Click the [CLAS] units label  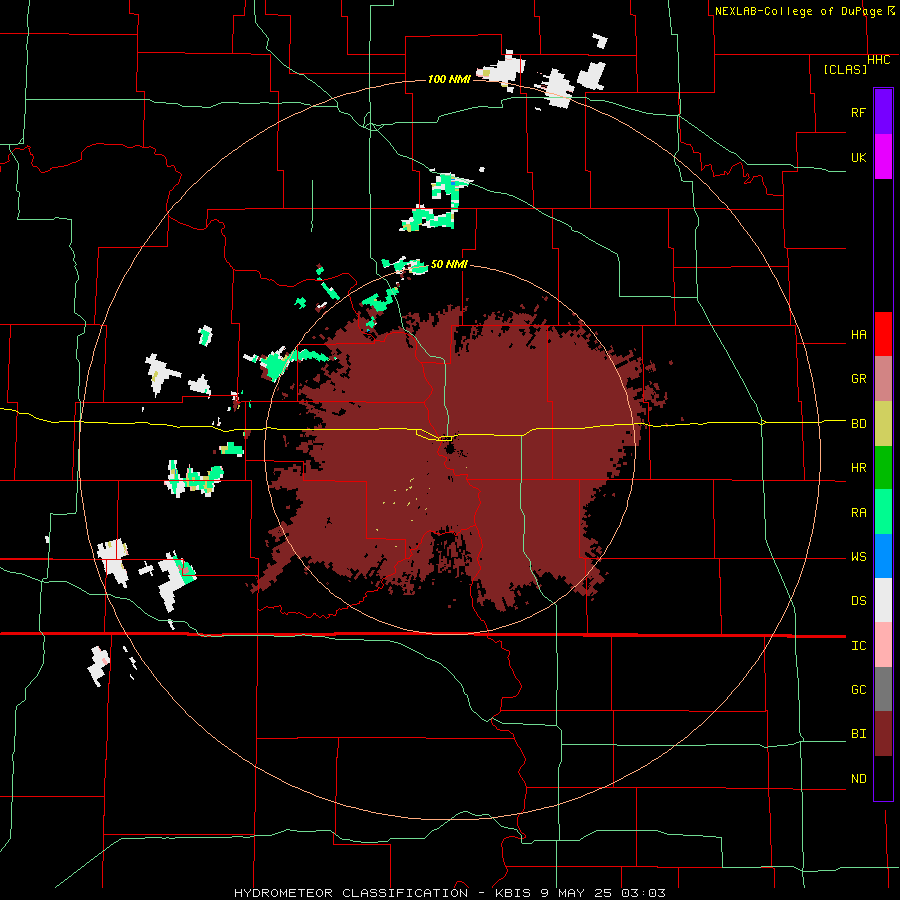tap(845, 69)
